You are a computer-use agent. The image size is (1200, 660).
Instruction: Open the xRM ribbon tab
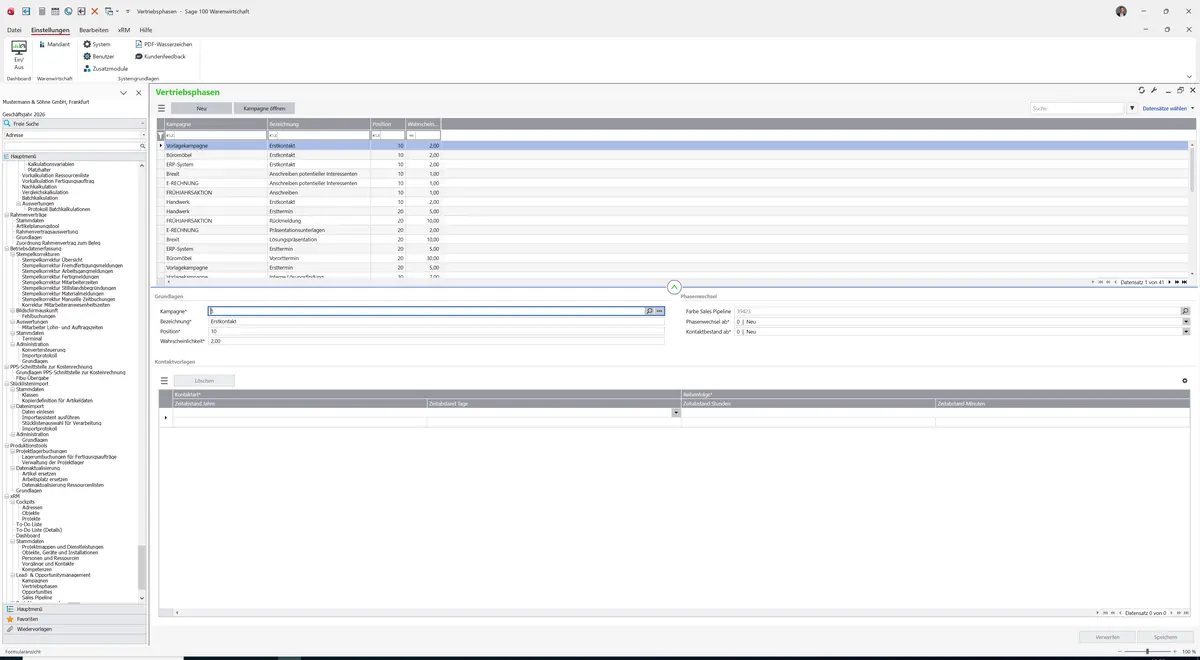click(x=126, y=30)
